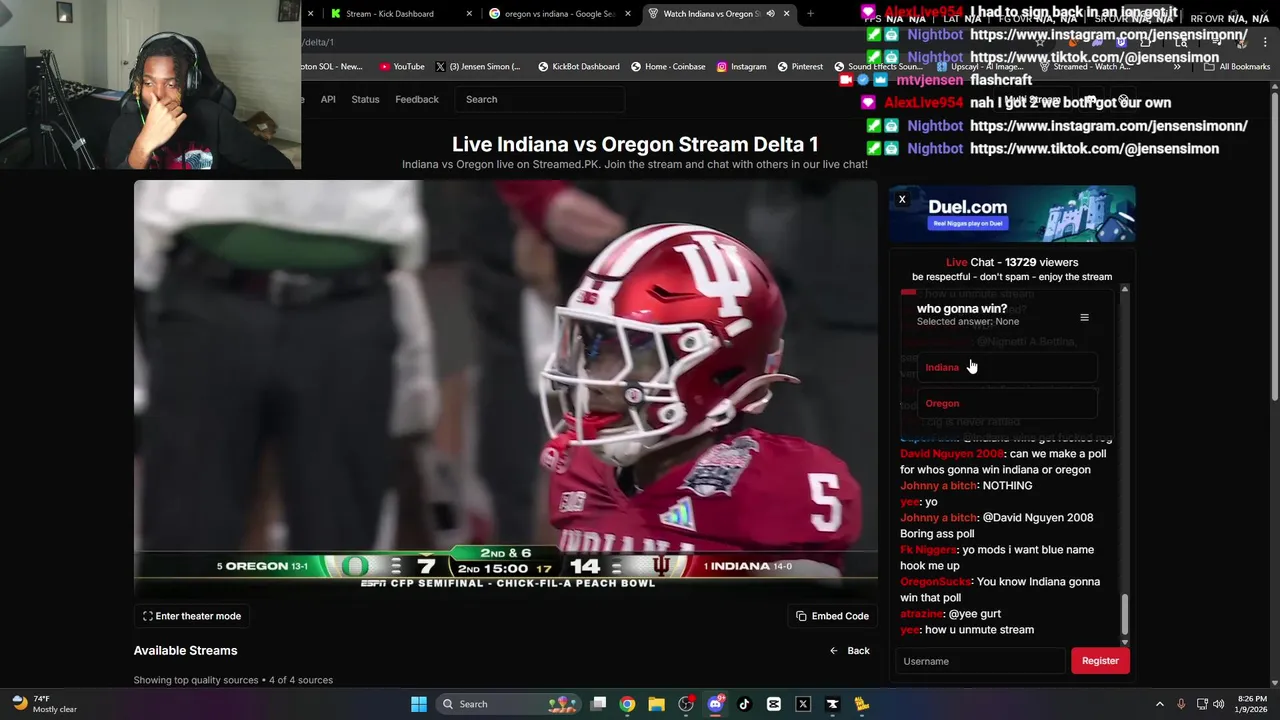Image resolution: width=1280 pixels, height=720 pixels.
Task: Open the KickBot Dashboard bookmark
Action: pyautogui.click(x=579, y=67)
